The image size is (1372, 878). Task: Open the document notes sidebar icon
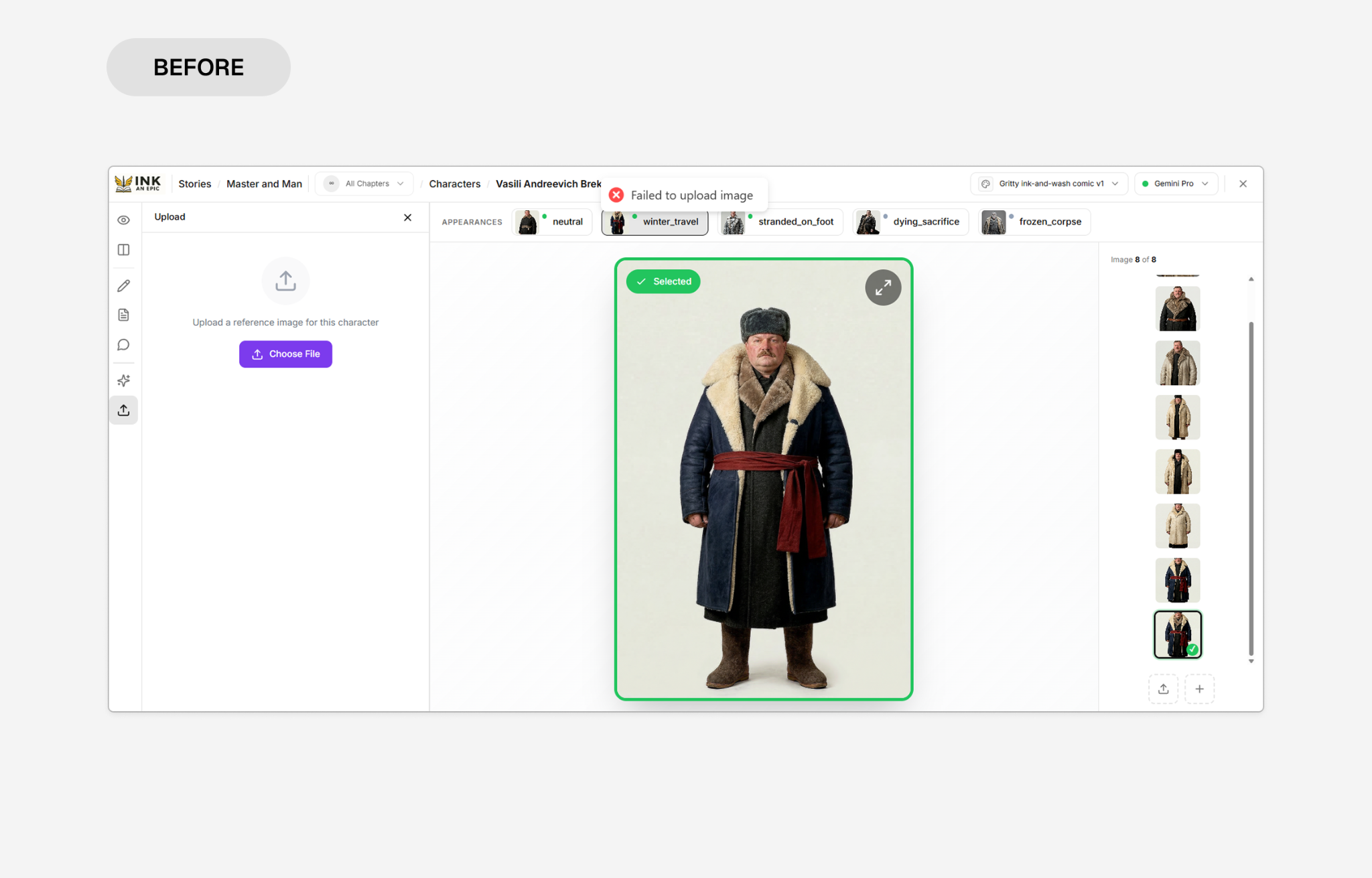click(x=124, y=315)
